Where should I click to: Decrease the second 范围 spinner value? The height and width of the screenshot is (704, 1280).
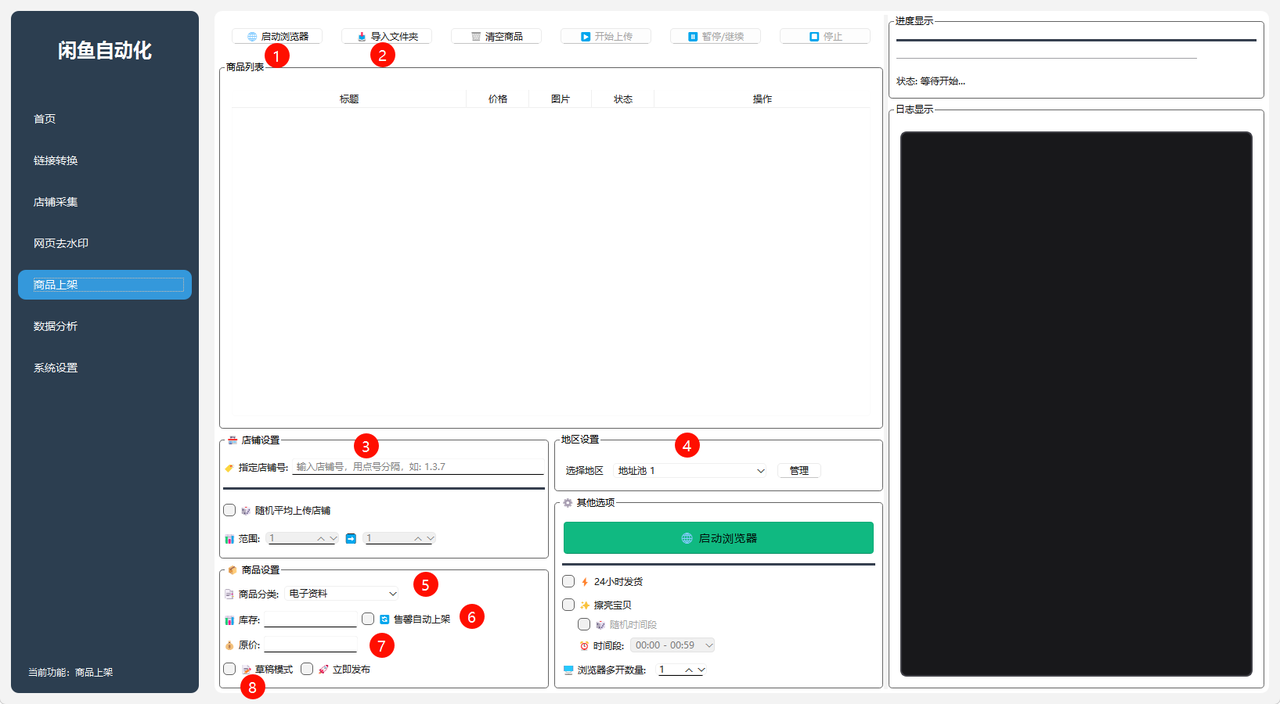pyautogui.click(x=430, y=539)
